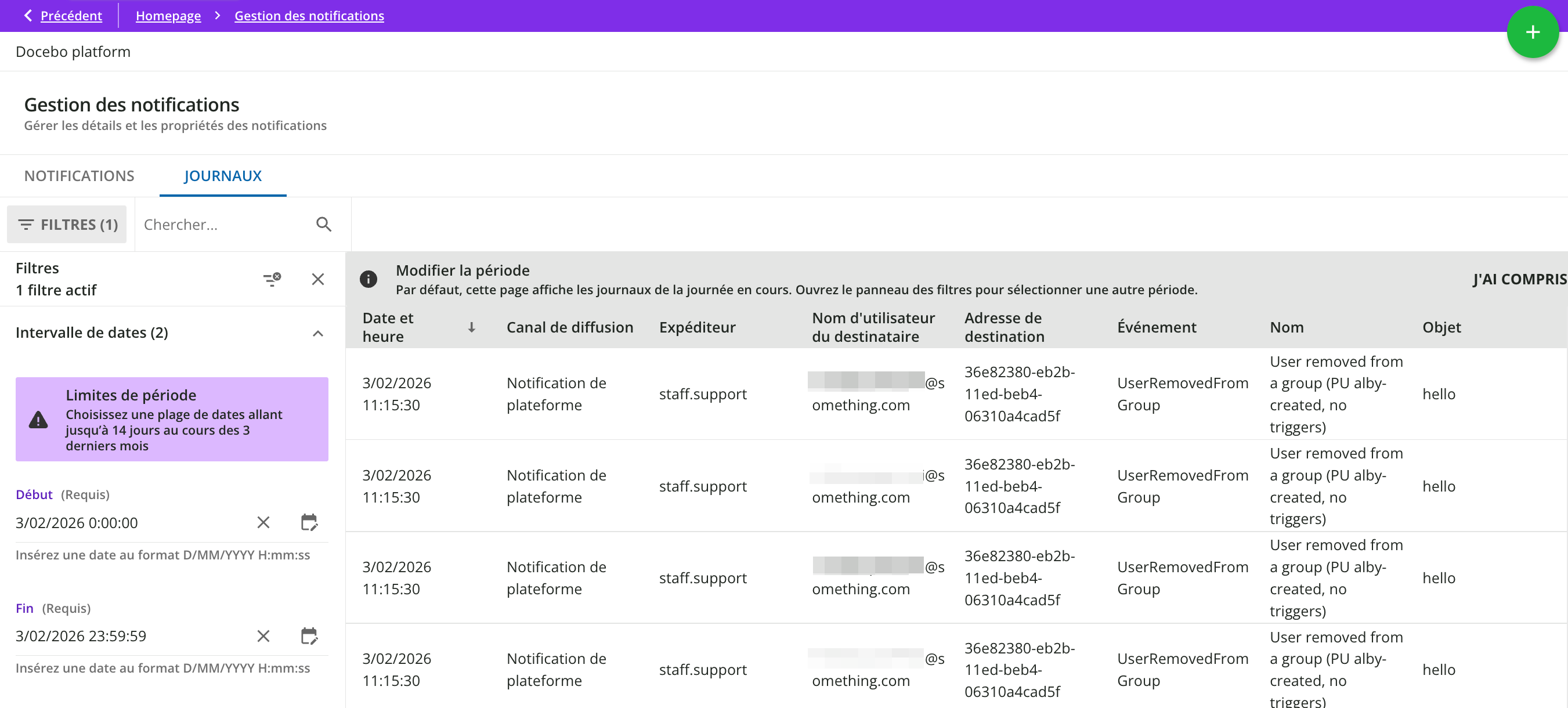Screen dimensions: 1568x708
Task: Close the Filtres side panel
Action: 318,279
